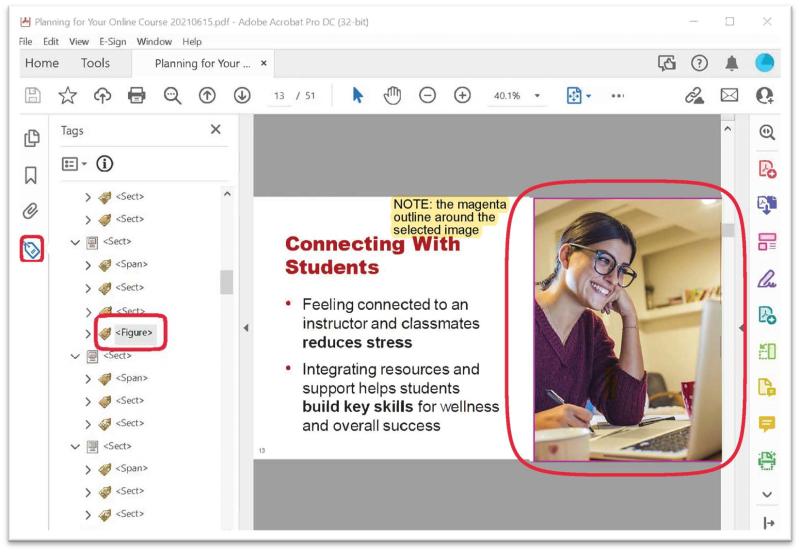Open the zoom level dropdown arrow
The image size is (800, 552).
pos(537,95)
